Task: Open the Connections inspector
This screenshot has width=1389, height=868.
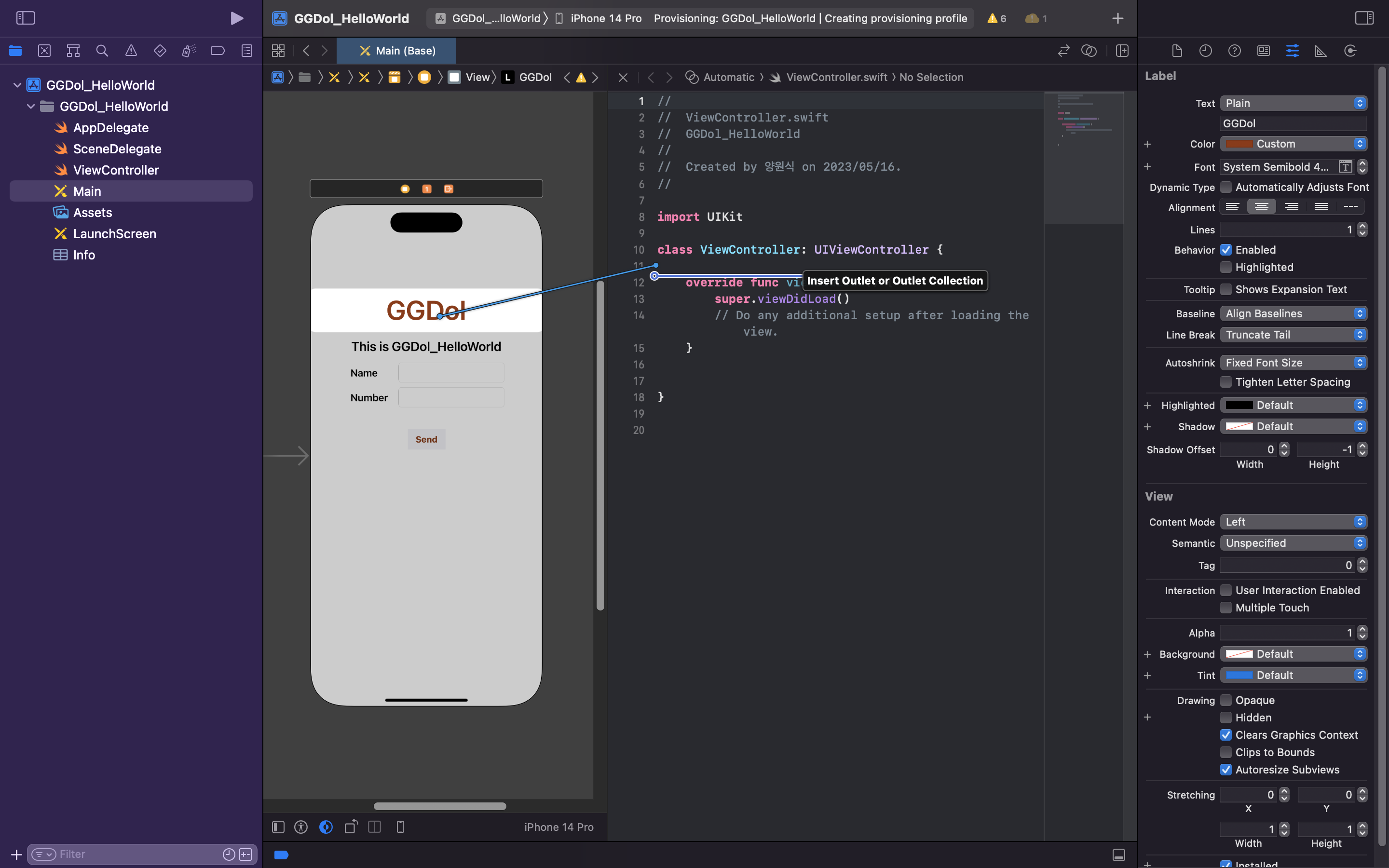Action: click(x=1350, y=51)
